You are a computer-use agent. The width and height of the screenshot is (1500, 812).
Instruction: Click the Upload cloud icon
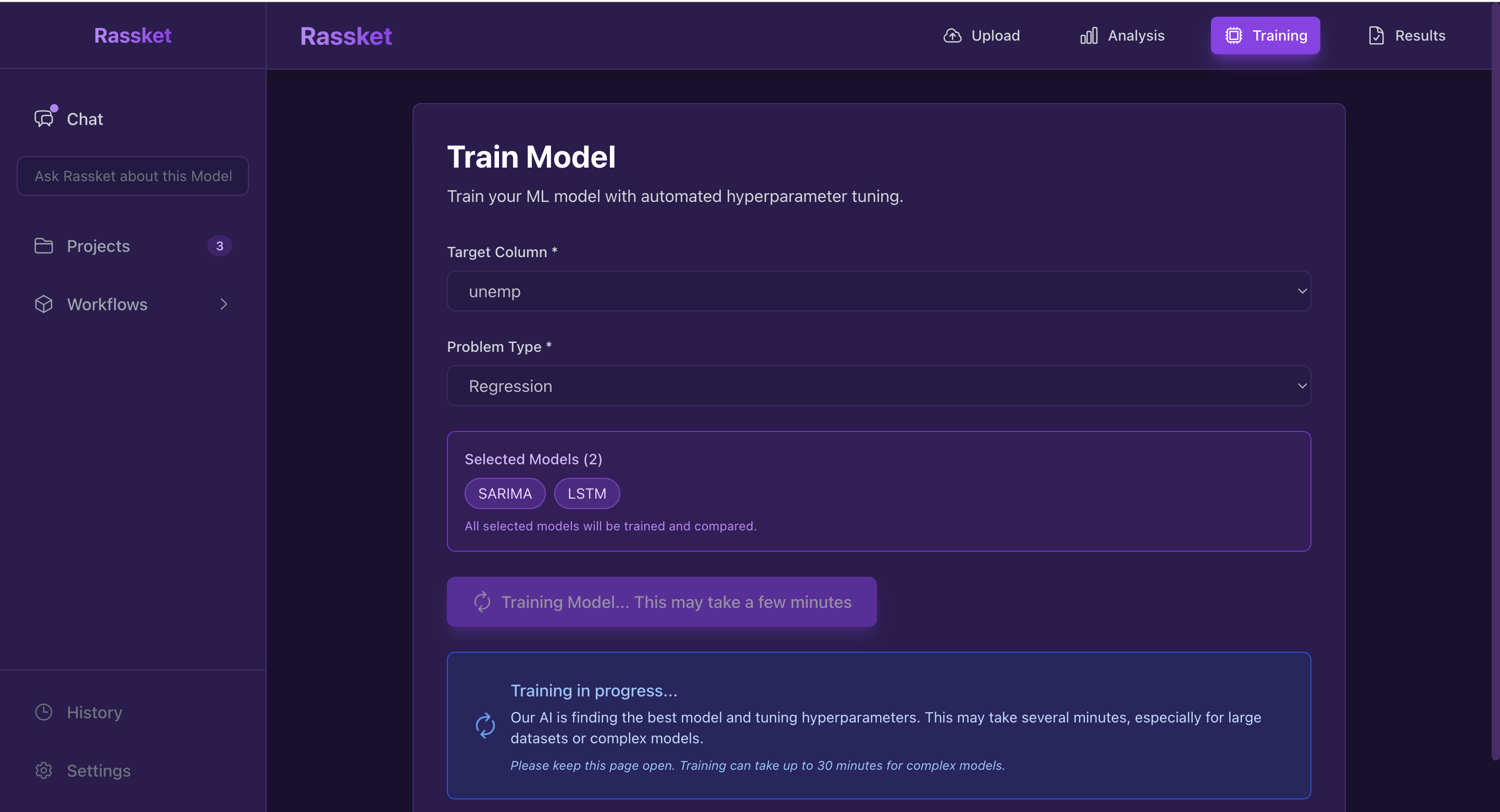pyautogui.click(x=952, y=35)
